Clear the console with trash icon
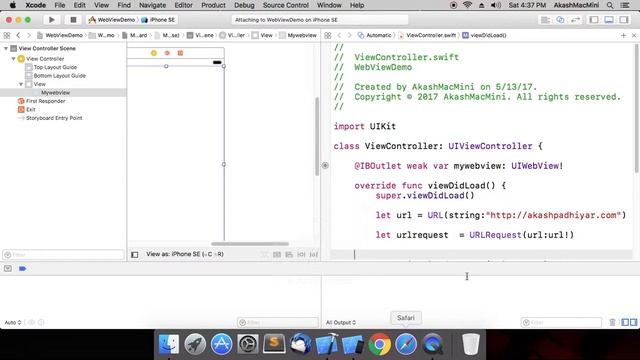Viewport: 640px width, 360px height. tap(612, 322)
